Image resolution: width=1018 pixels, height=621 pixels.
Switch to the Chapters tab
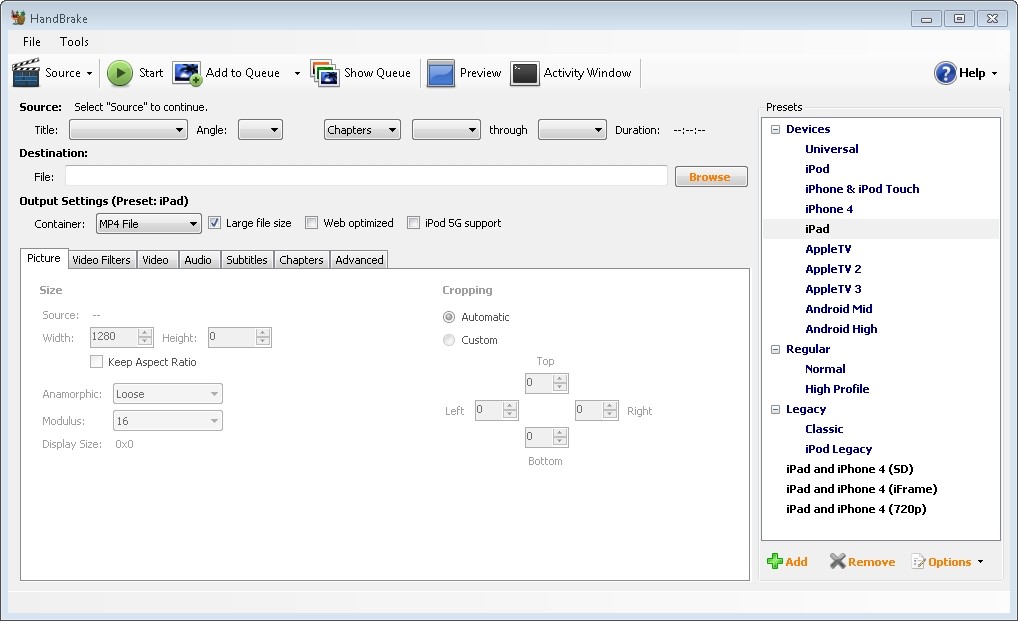tap(301, 260)
